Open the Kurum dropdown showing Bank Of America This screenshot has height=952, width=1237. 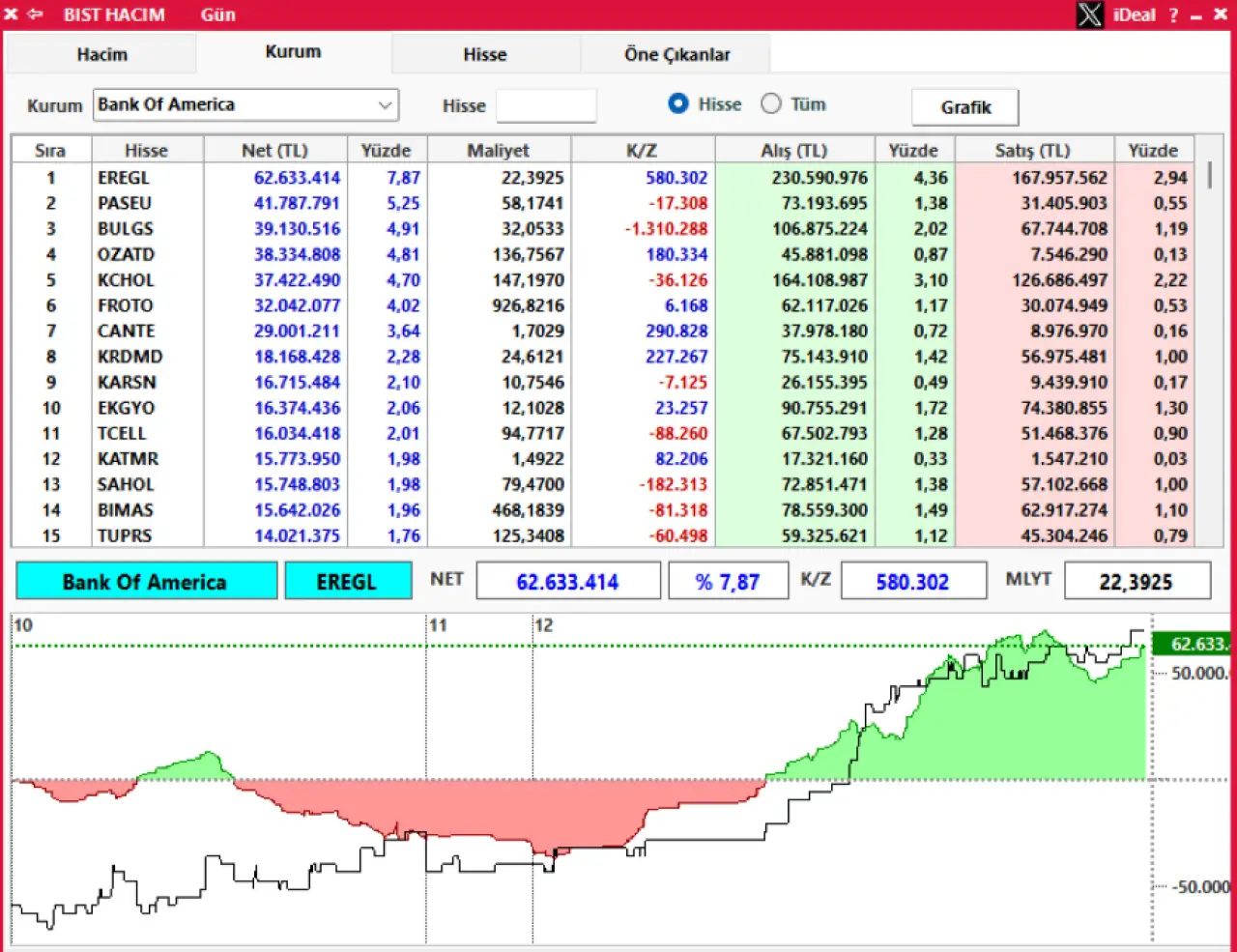(246, 104)
